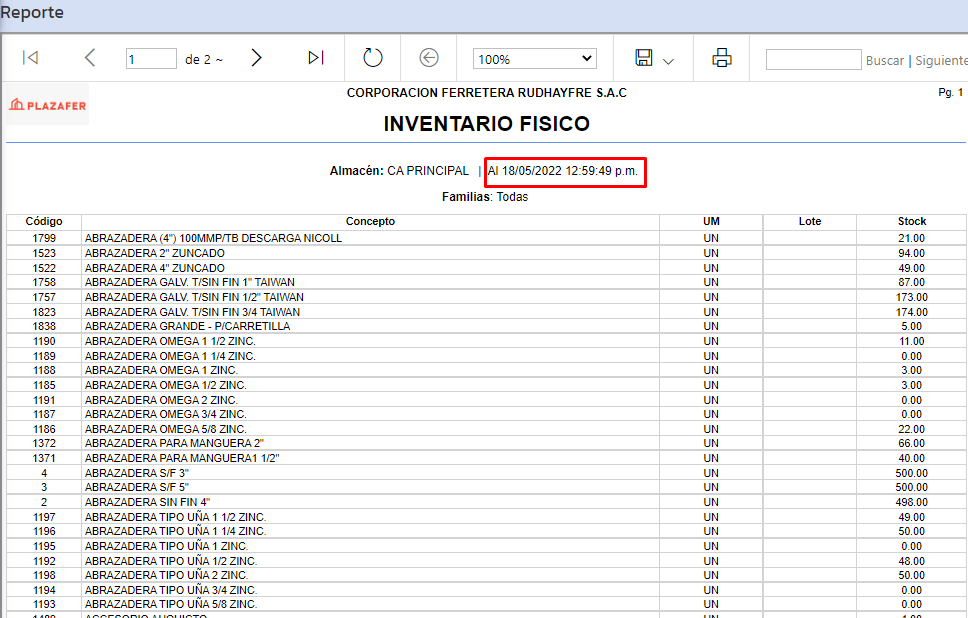This screenshot has width=968, height=618.
Task: Click CORPORACION FERRETERA RUDHAYFRE S.A.C text
Action: pyautogui.click(x=486, y=93)
